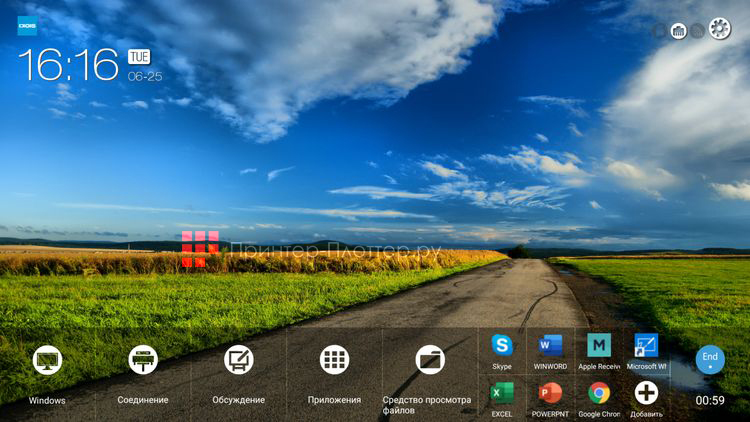Click the EXCEL label text

tap(502, 414)
